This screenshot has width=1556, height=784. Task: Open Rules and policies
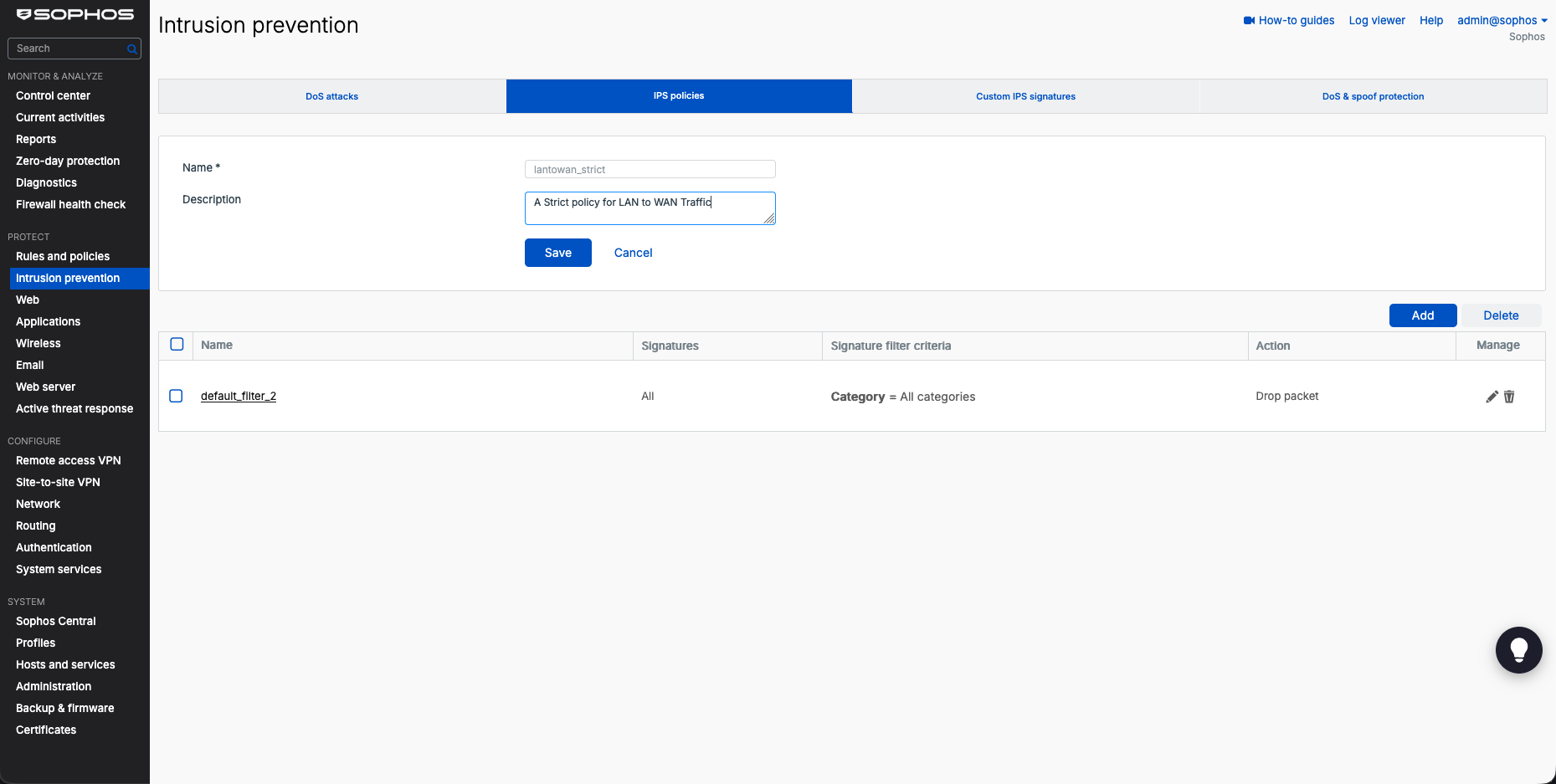coord(63,256)
